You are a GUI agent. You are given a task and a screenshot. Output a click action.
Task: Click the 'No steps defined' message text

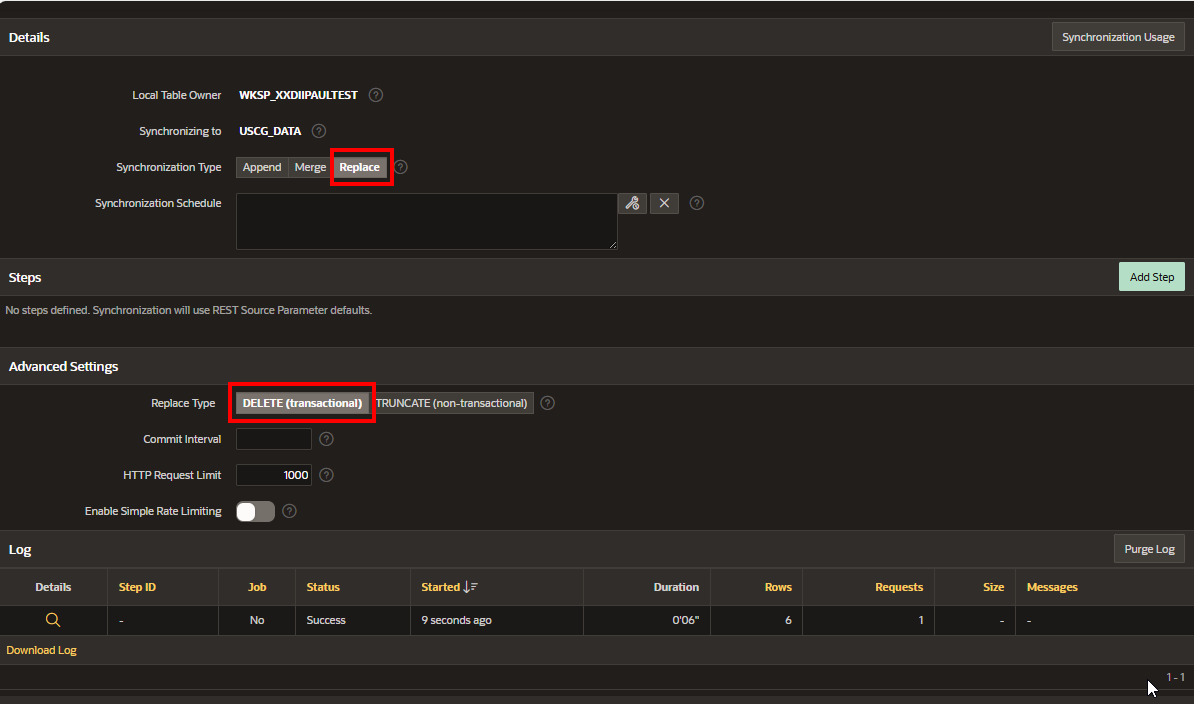188,310
